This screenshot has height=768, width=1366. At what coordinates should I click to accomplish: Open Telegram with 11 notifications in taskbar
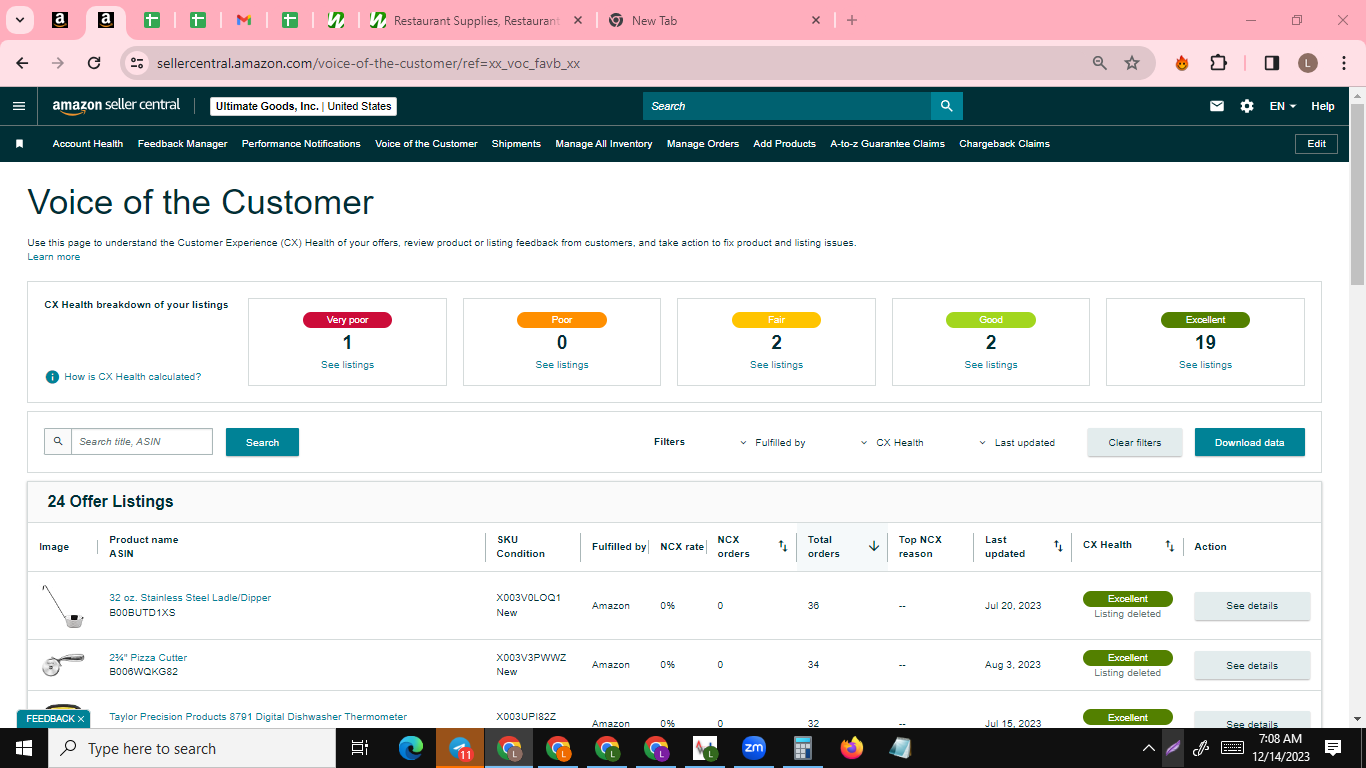(x=460, y=748)
